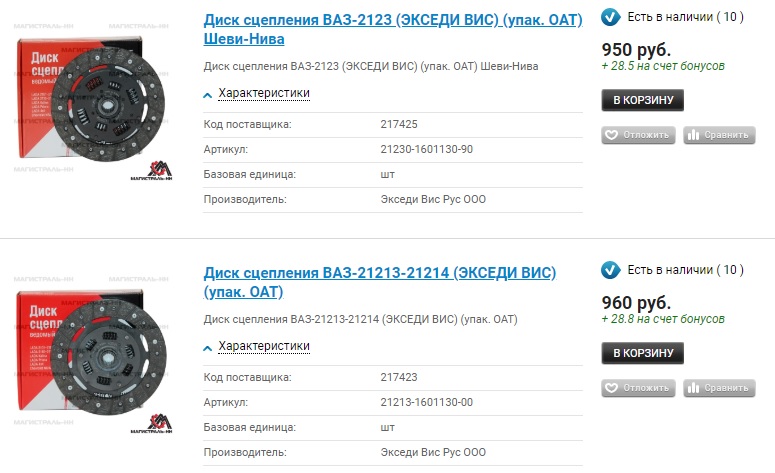Screen dimensions: 775x473
Task: Open the ВАЗ-2123 Шеви-Нива clutch disc link
Action: (393, 29)
